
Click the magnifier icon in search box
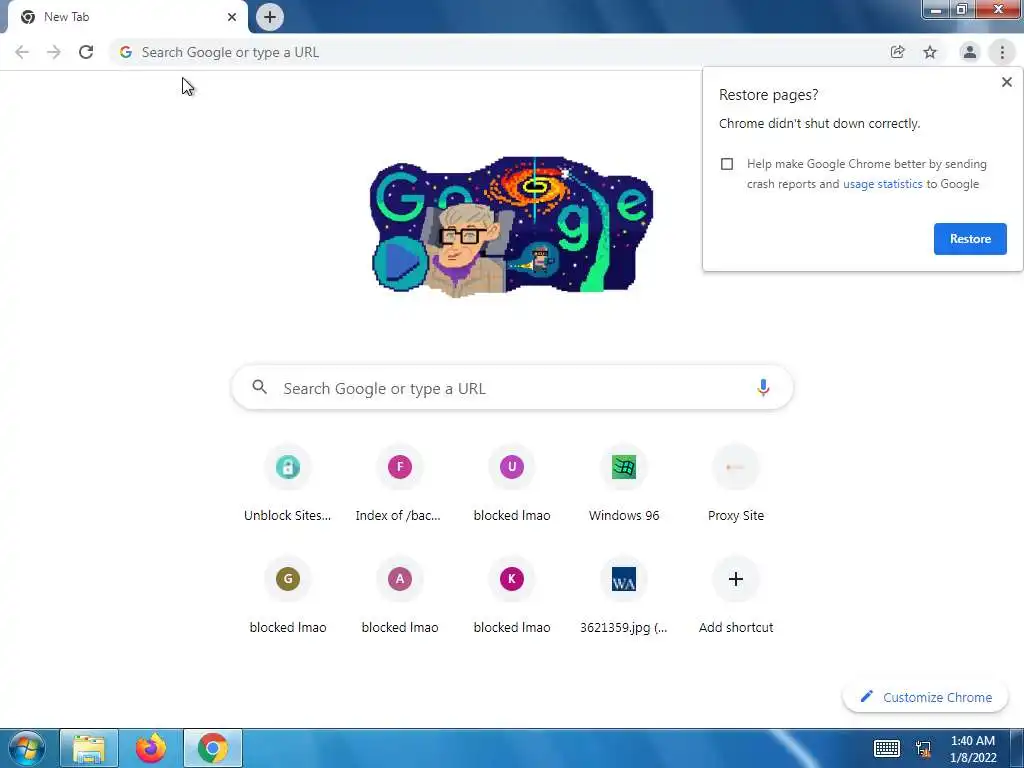point(259,387)
